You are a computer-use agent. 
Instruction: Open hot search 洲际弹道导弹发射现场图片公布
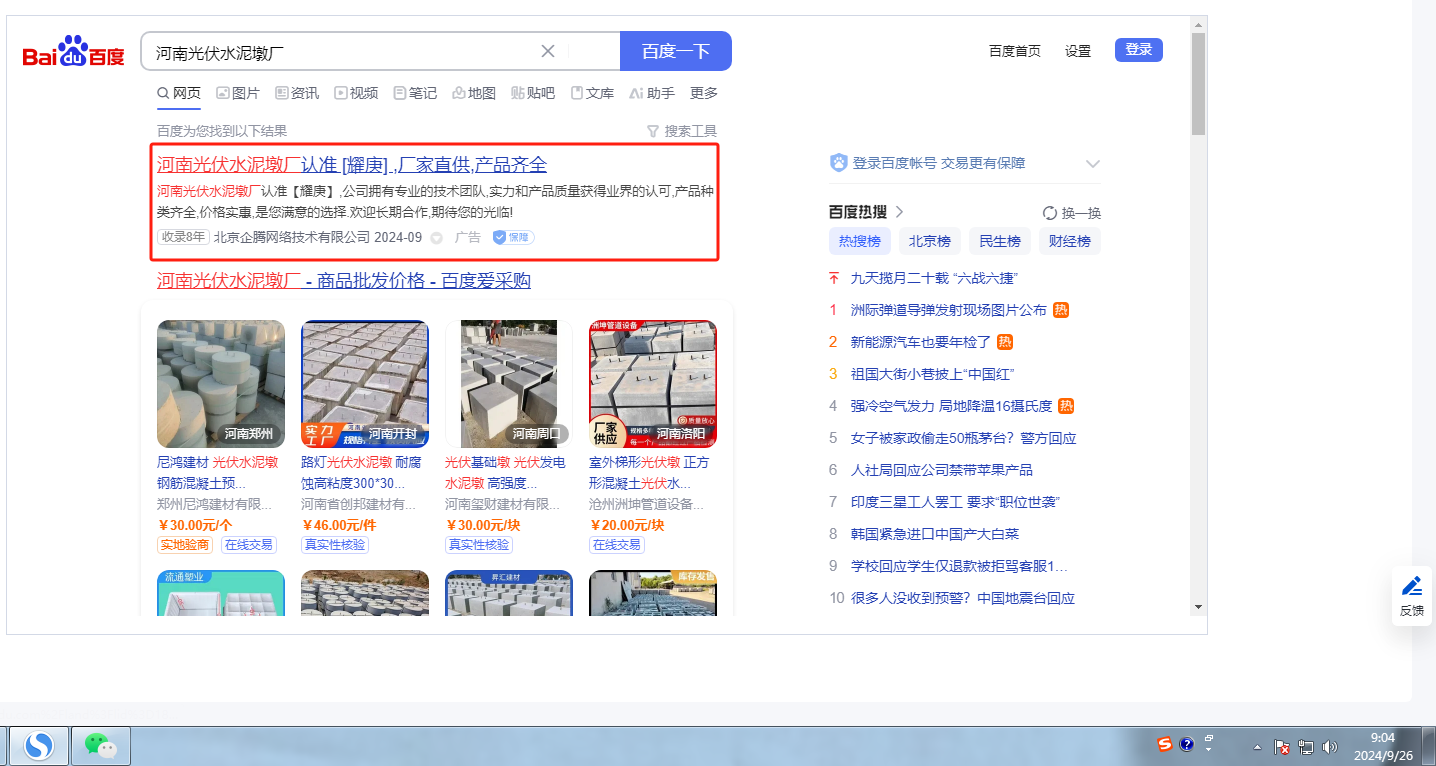(x=948, y=310)
